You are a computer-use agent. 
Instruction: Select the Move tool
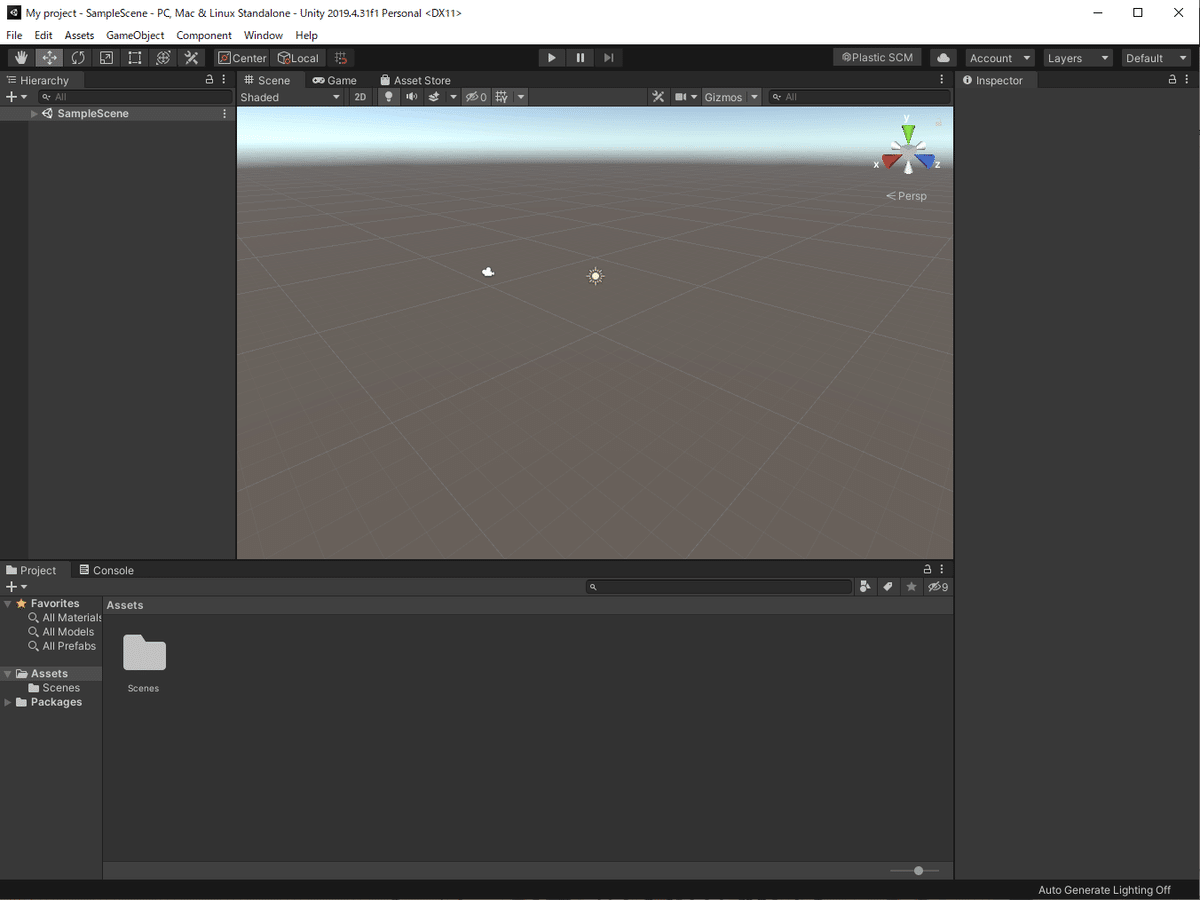pos(49,58)
